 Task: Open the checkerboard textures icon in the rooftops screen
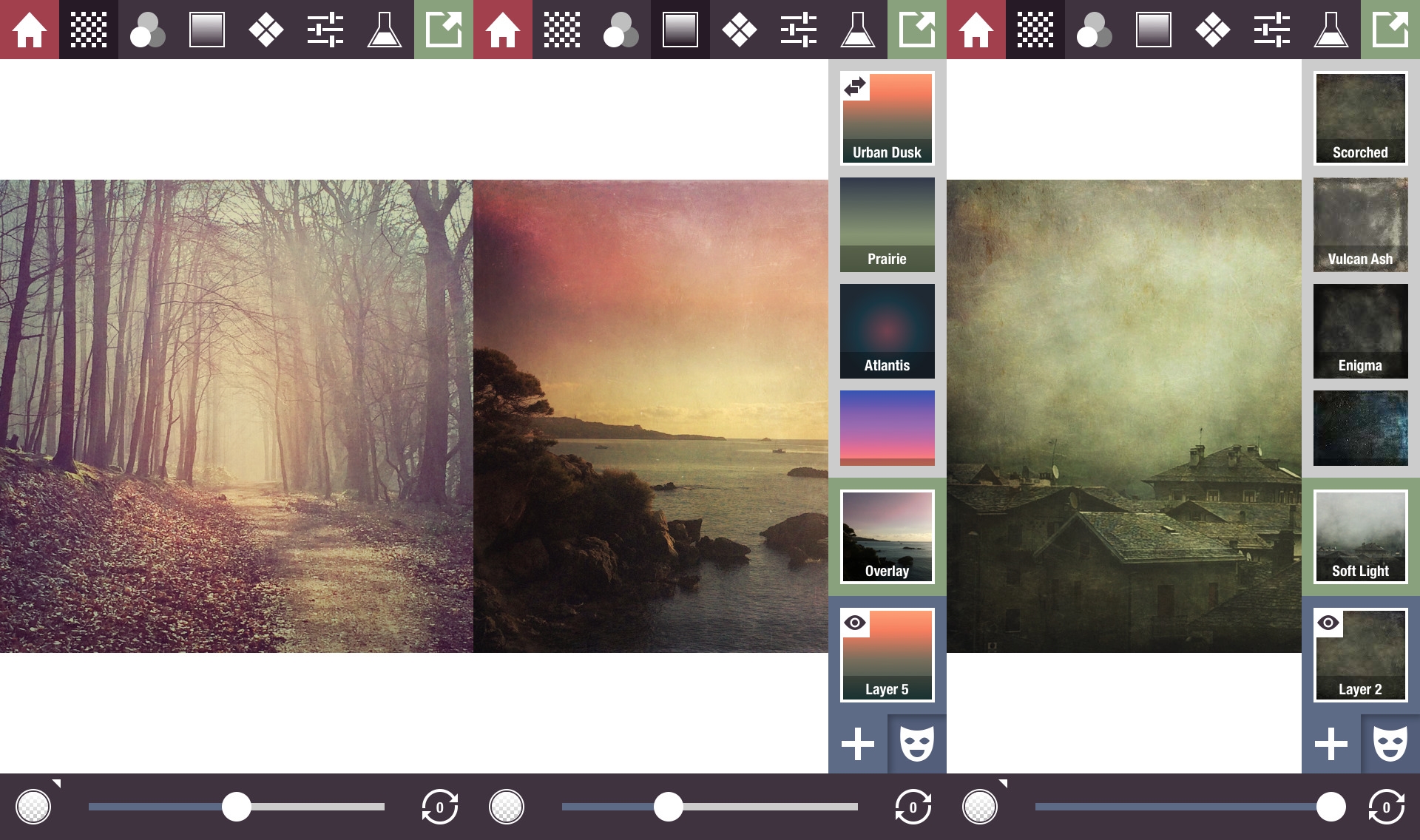(x=1035, y=30)
